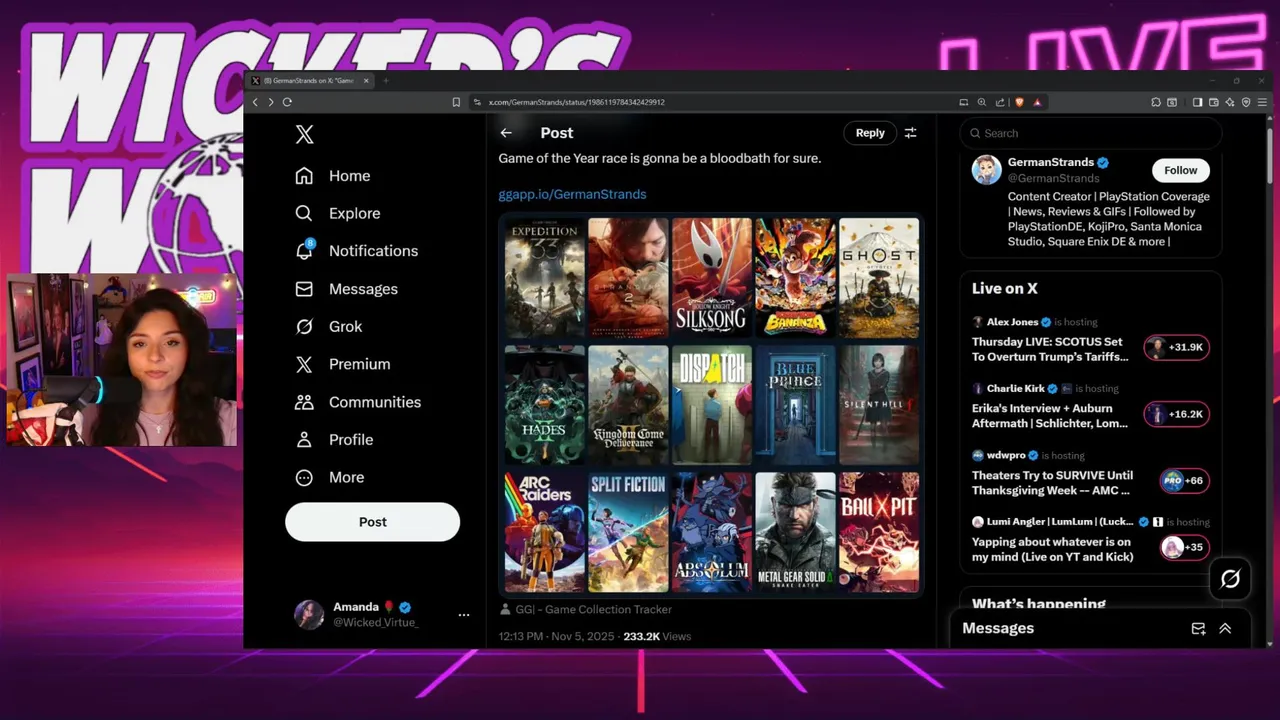Select the GermanStrands browser tab
This screenshot has width=1280, height=720.
(308, 81)
